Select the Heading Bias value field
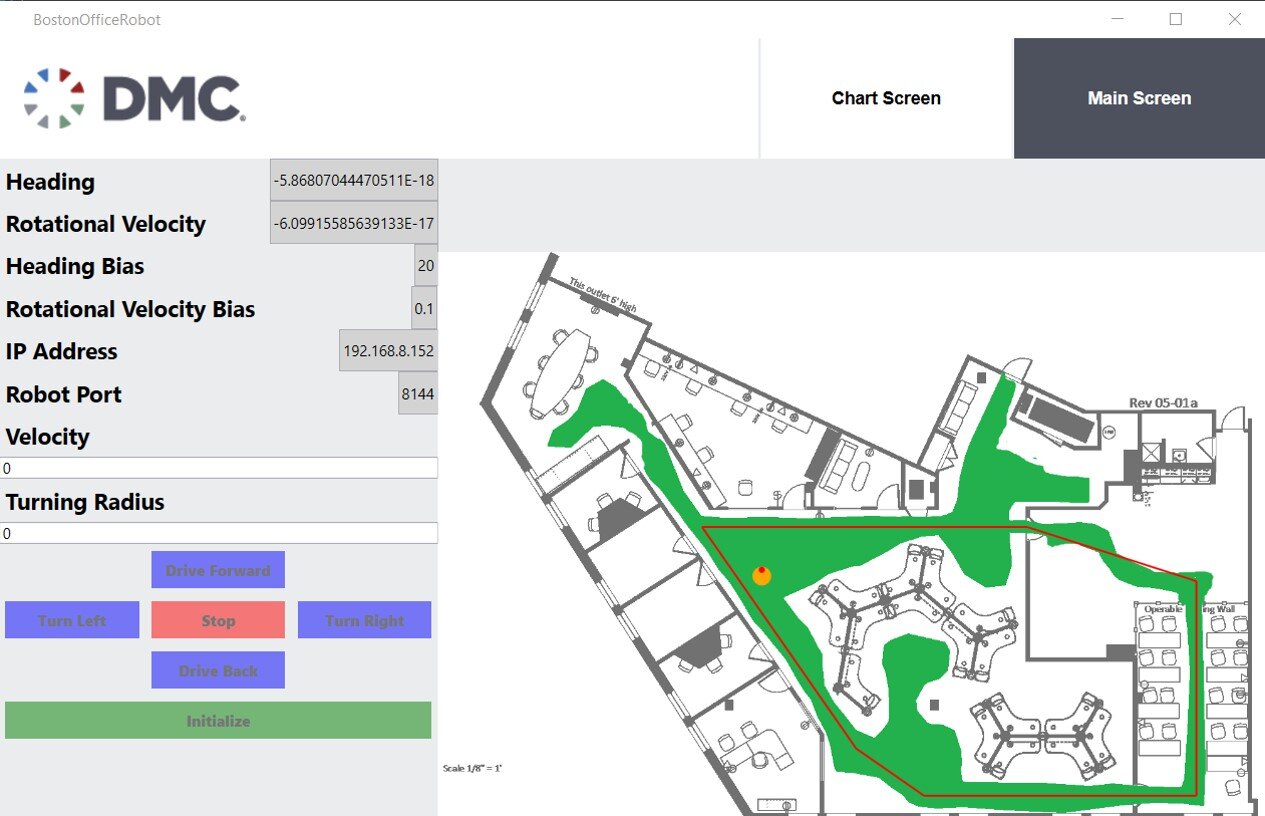 tap(426, 266)
